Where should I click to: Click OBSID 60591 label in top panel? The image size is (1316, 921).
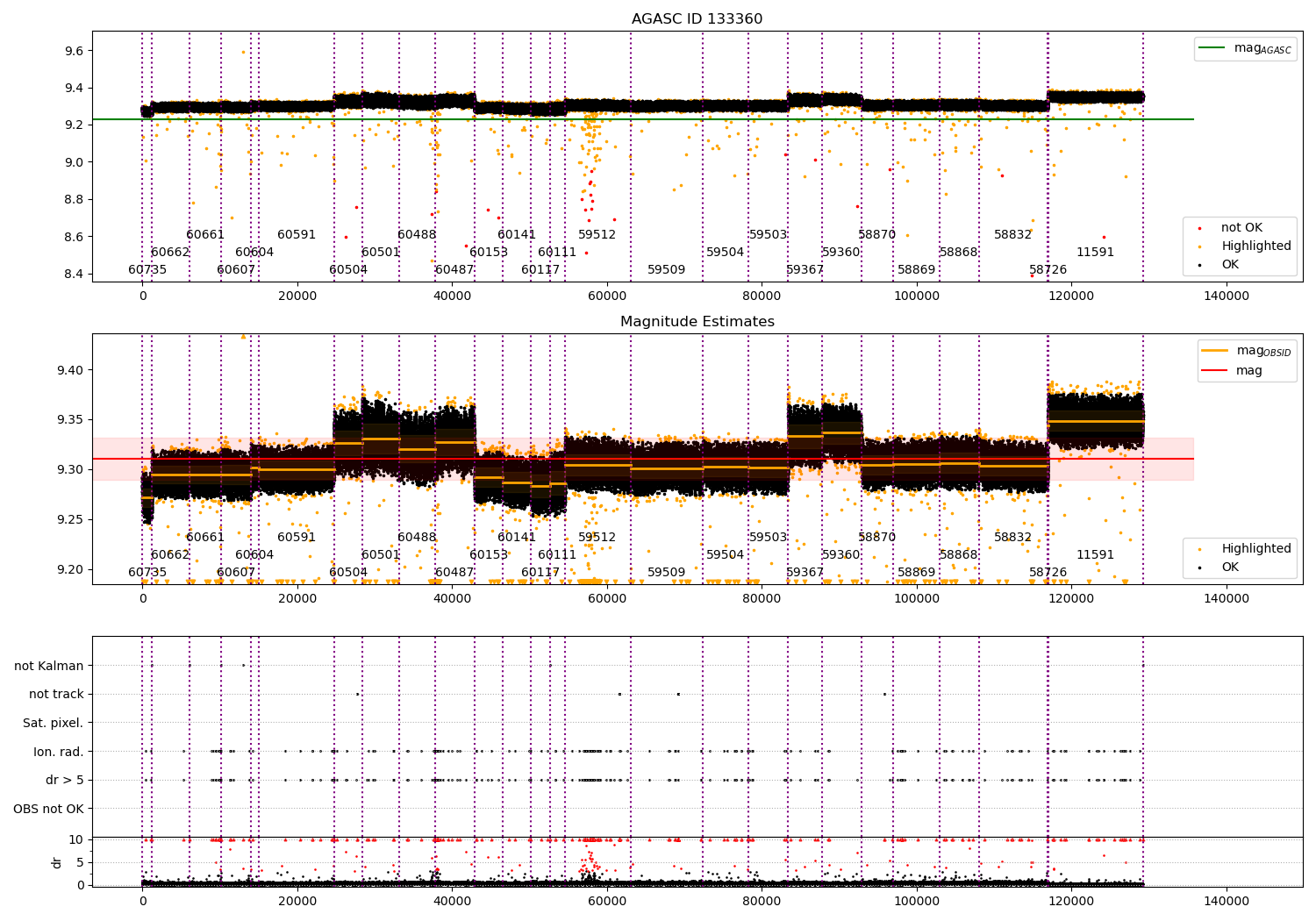pos(297,234)
